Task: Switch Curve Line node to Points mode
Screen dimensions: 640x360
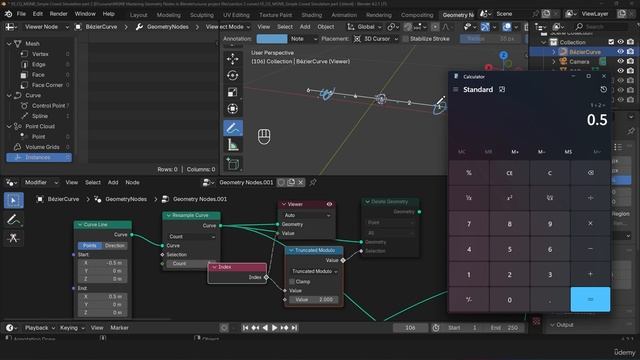Action: (90, 246)
